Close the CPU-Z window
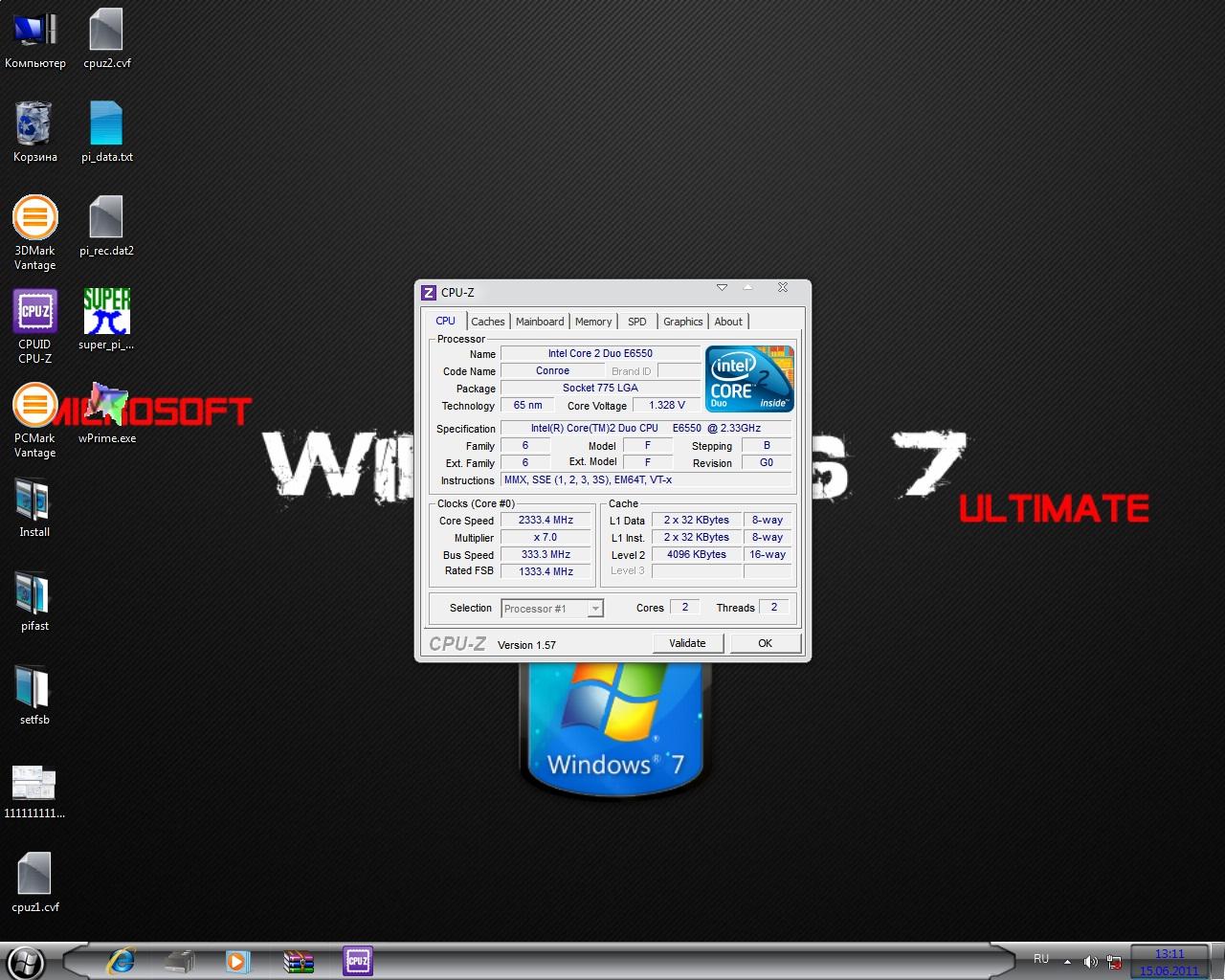This screenshot has width=1225, height=980. coord(783,287)
